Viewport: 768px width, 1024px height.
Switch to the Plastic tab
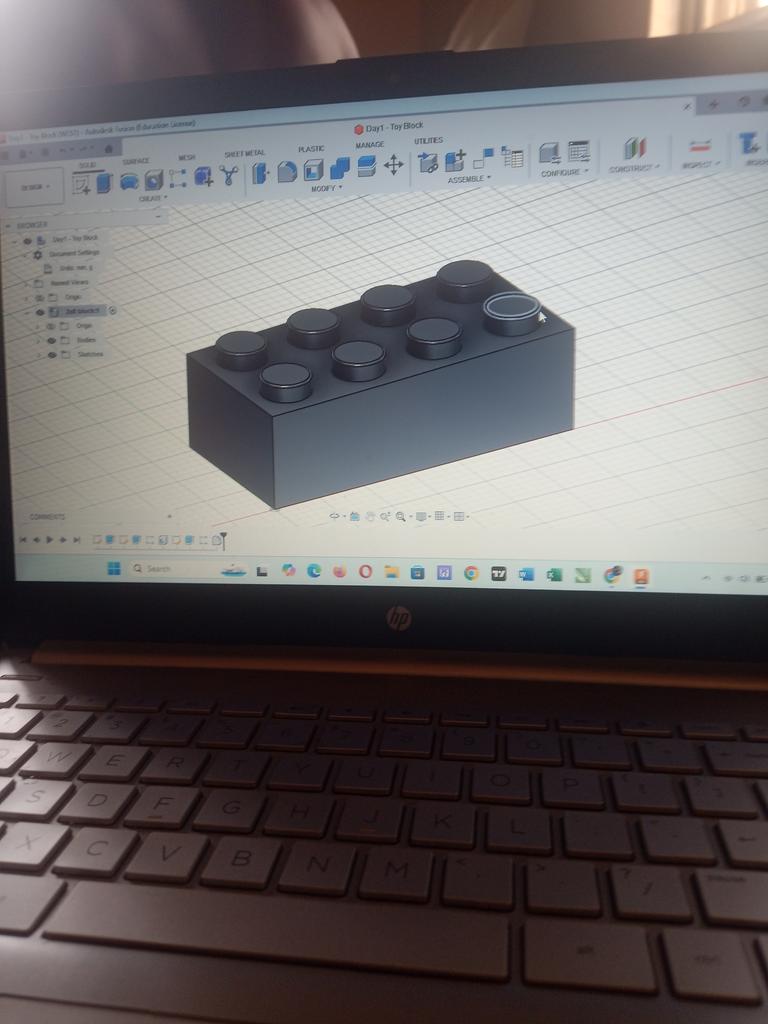(x=312, y=149)
